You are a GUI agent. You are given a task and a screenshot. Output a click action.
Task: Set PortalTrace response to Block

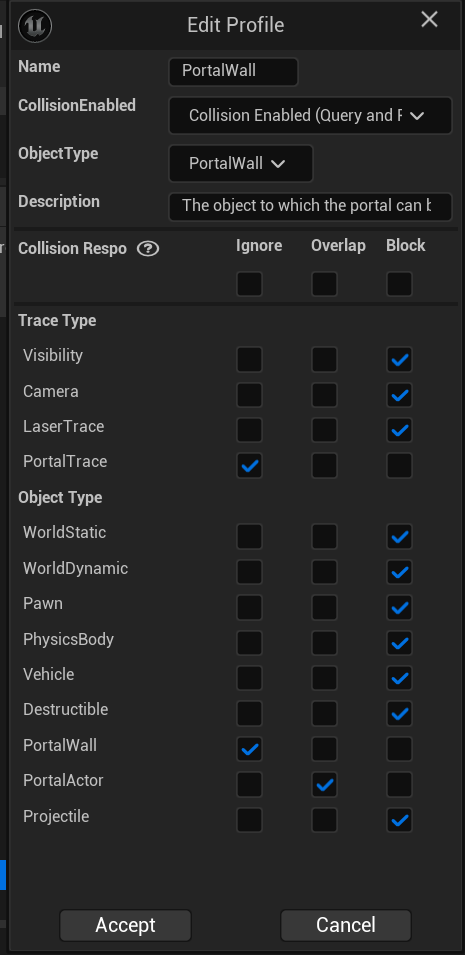(x=399, y=465)
